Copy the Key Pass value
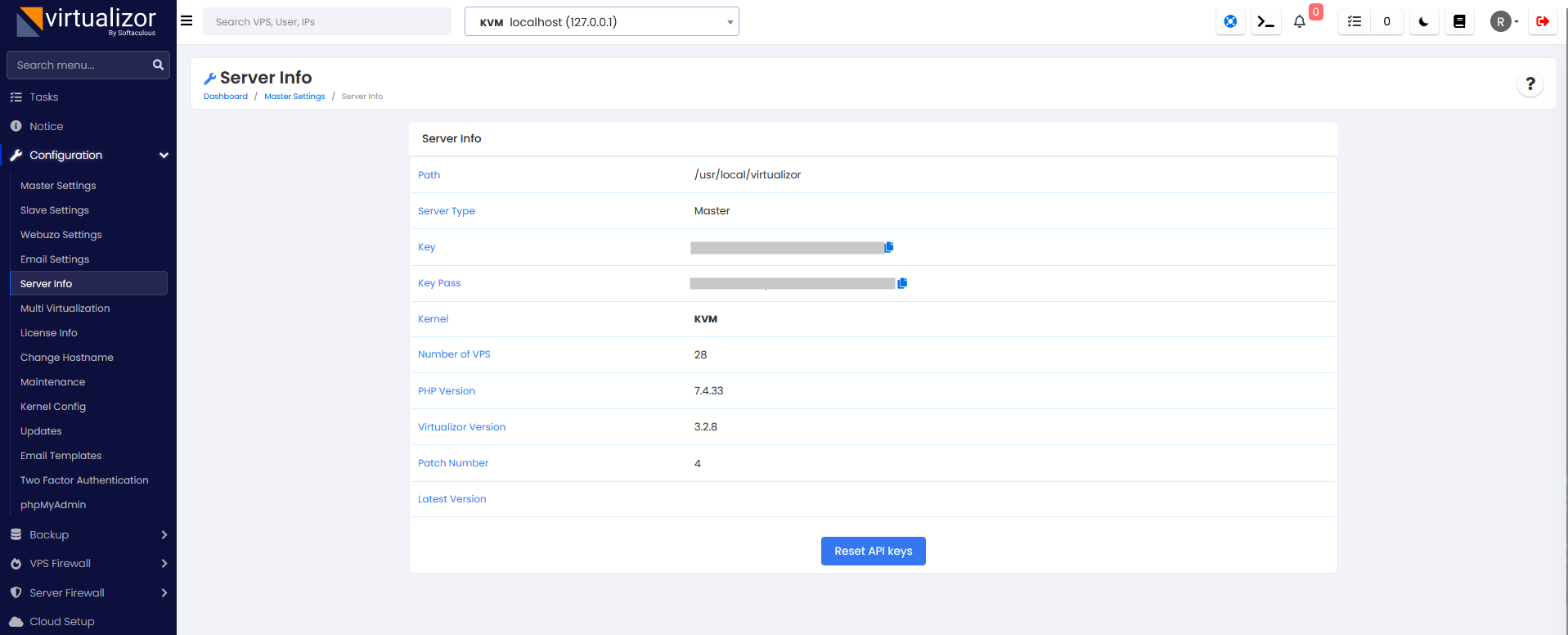 pos(903,283)
